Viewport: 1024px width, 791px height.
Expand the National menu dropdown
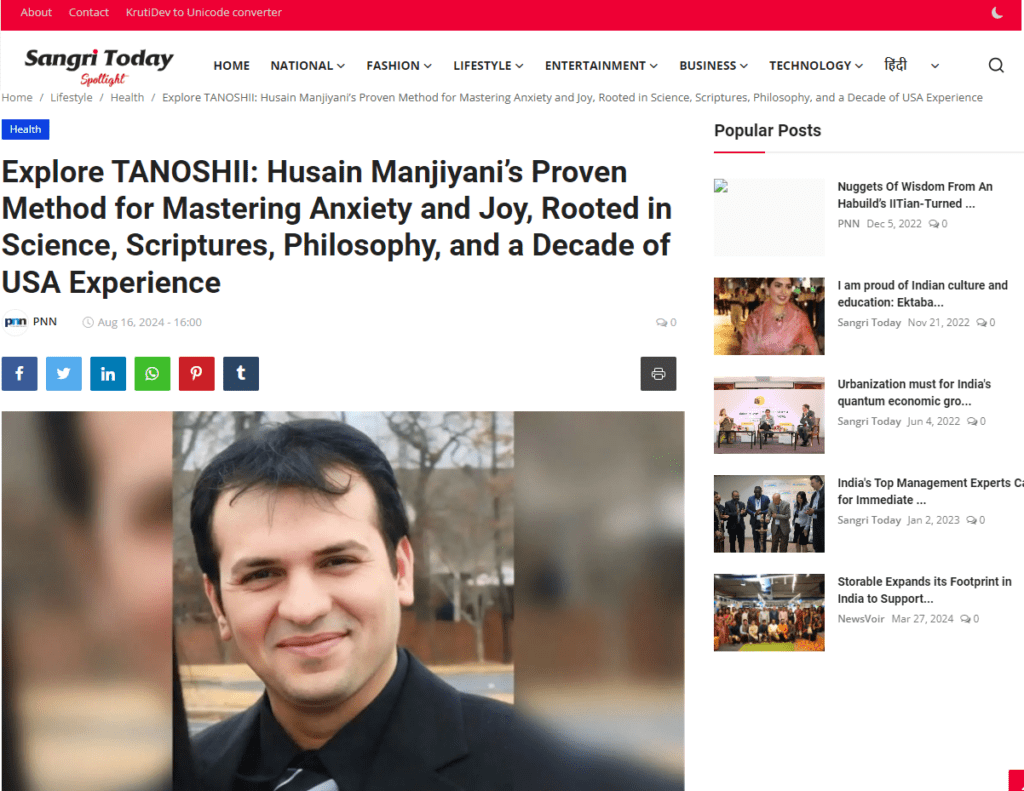(x=308, y=65)
